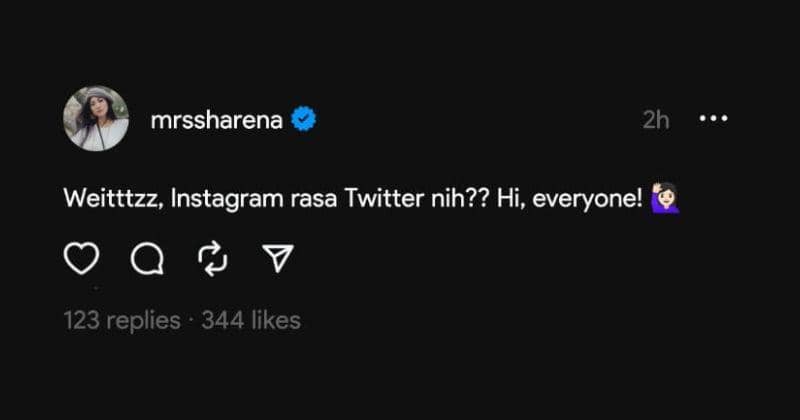Click the dot separator between replies and likes
800x420 pixels.
coord(191,321)
